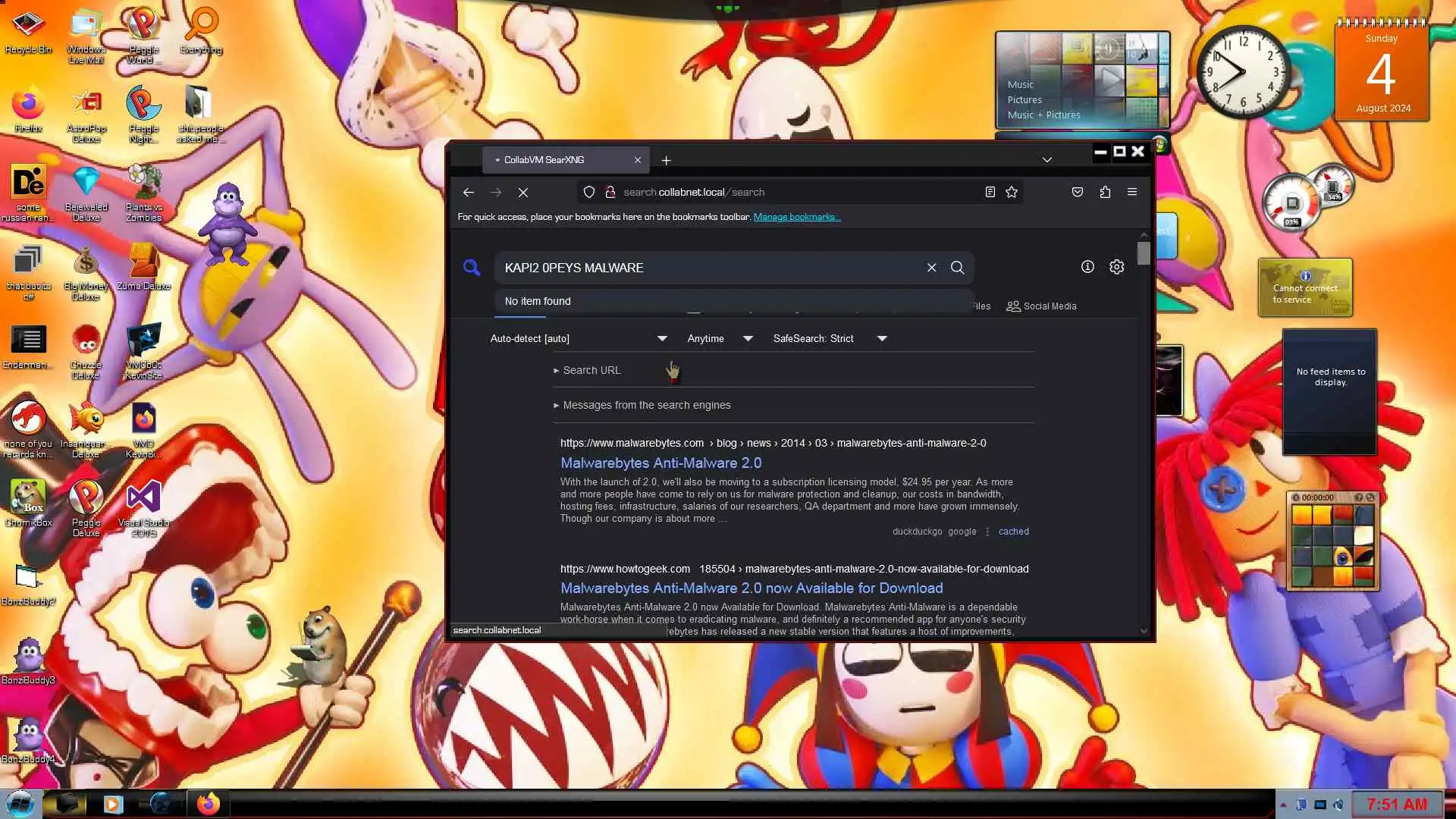The width and height of the screenshot is (1456, 819).
Task: Toggle Reader View icon in address bar
Action: click(x=990, y=193)
